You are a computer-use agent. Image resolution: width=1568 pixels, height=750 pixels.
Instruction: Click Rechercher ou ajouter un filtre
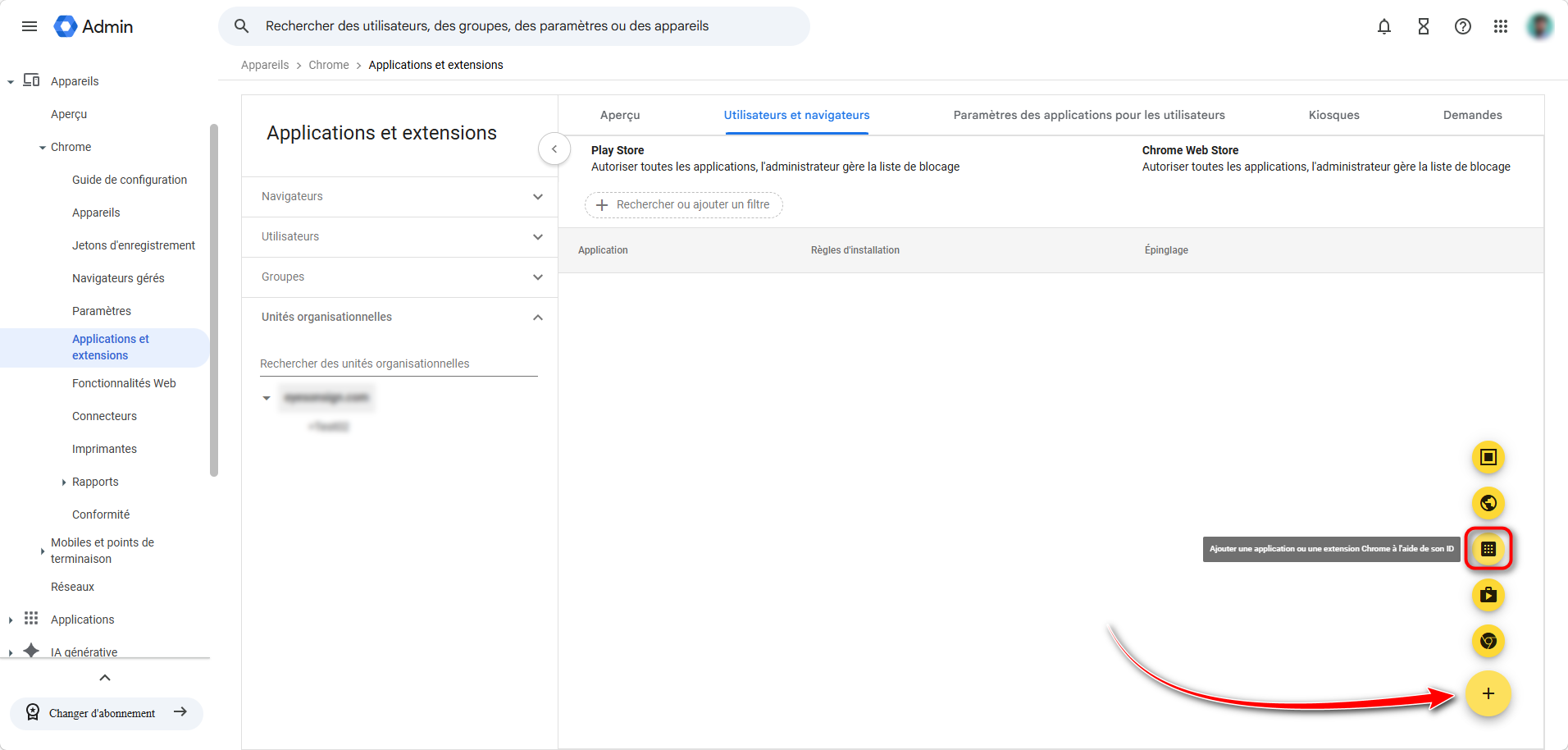(684, 205)
